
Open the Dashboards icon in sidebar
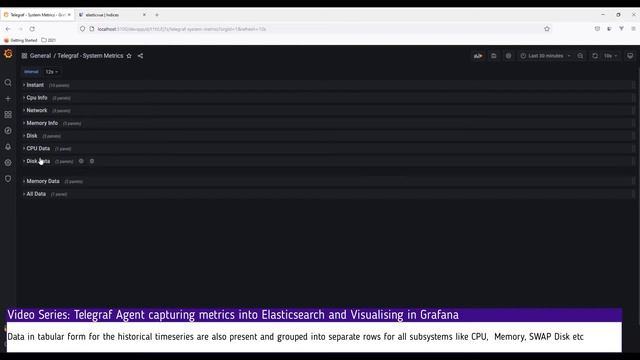pyautogui.click(x=8, y=115)
